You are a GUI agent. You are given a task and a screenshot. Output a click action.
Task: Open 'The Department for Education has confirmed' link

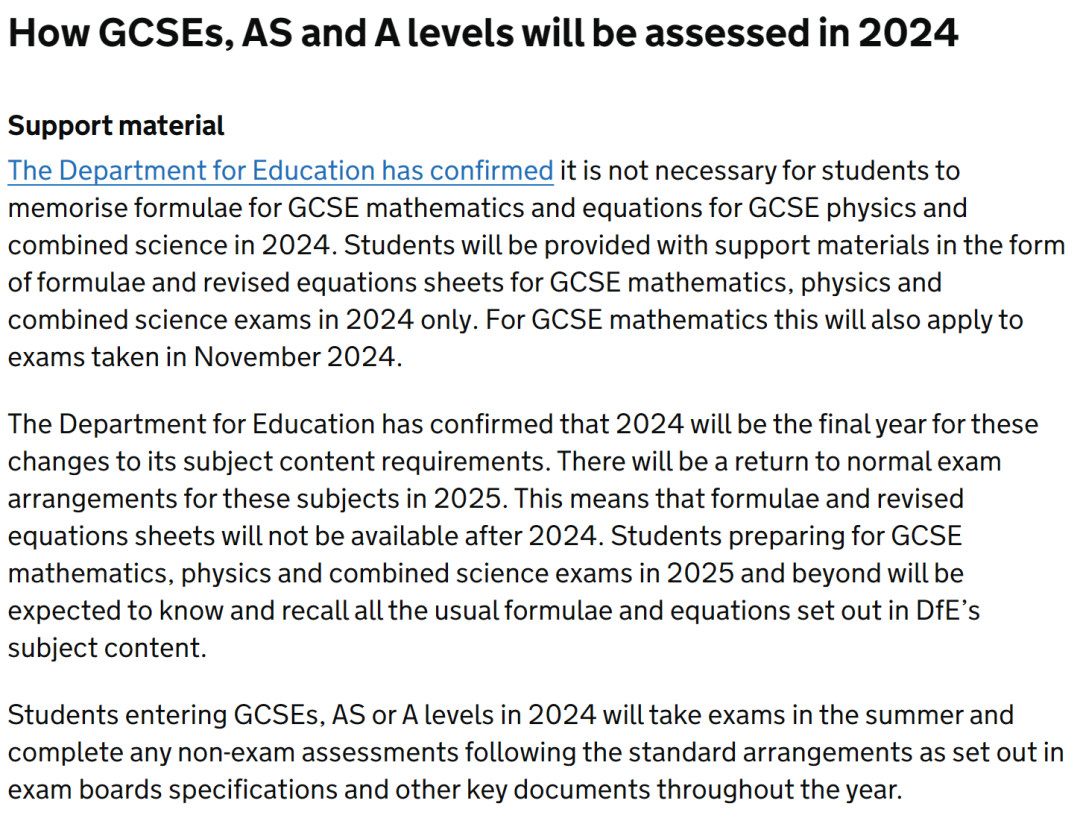tap(280, 171)
